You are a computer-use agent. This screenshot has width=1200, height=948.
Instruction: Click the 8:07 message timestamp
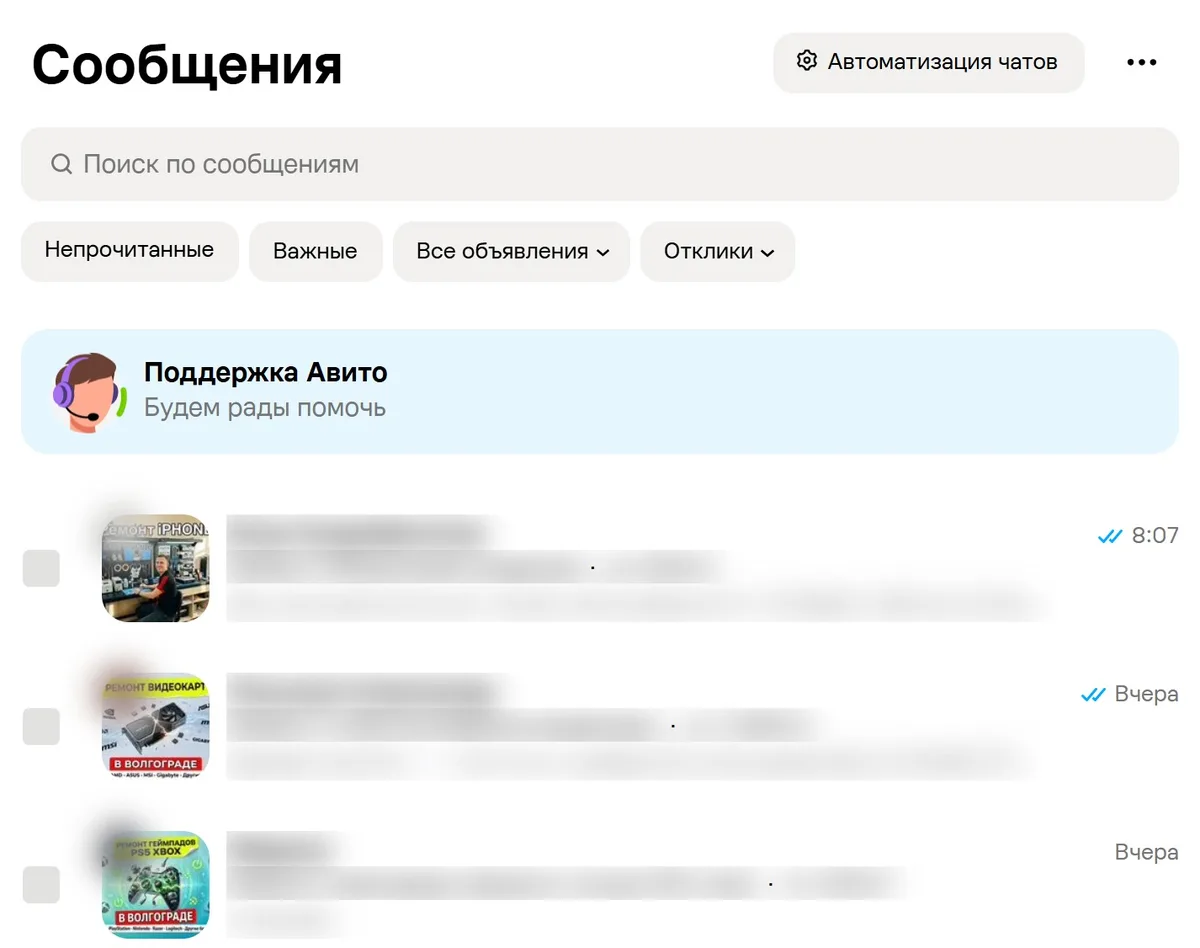[1155, 536]
